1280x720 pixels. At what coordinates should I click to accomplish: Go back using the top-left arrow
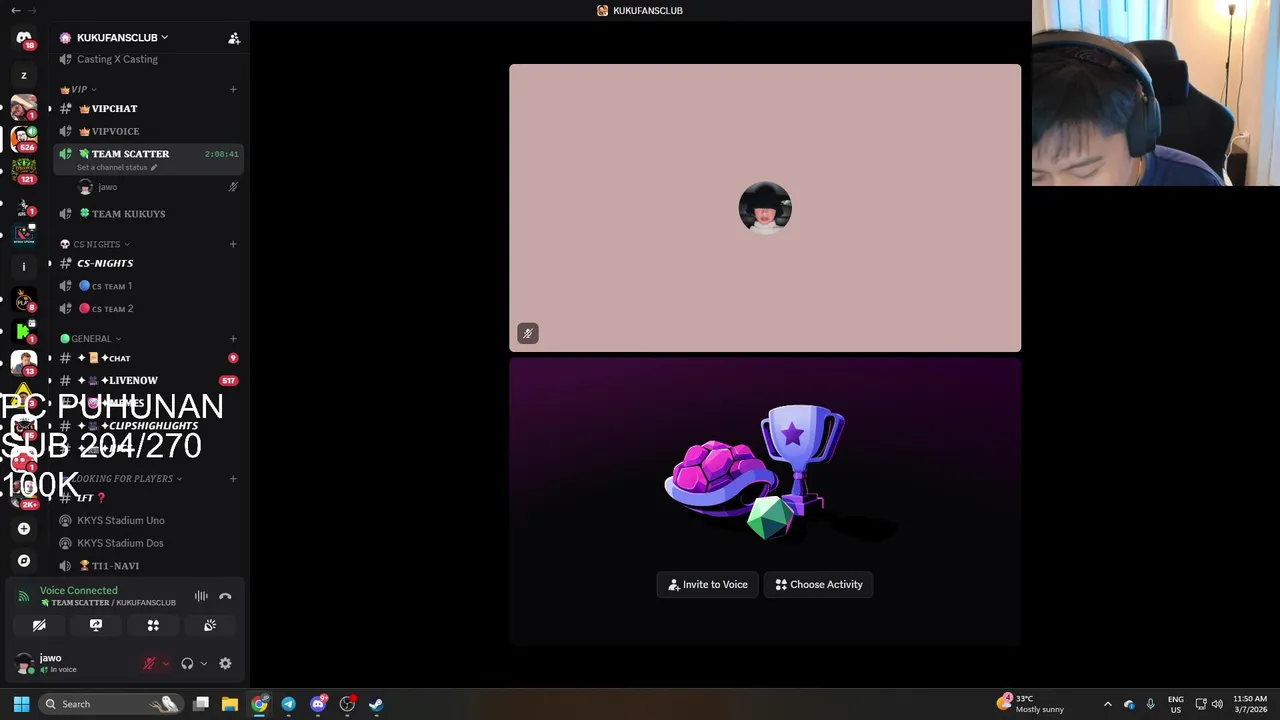15,10
